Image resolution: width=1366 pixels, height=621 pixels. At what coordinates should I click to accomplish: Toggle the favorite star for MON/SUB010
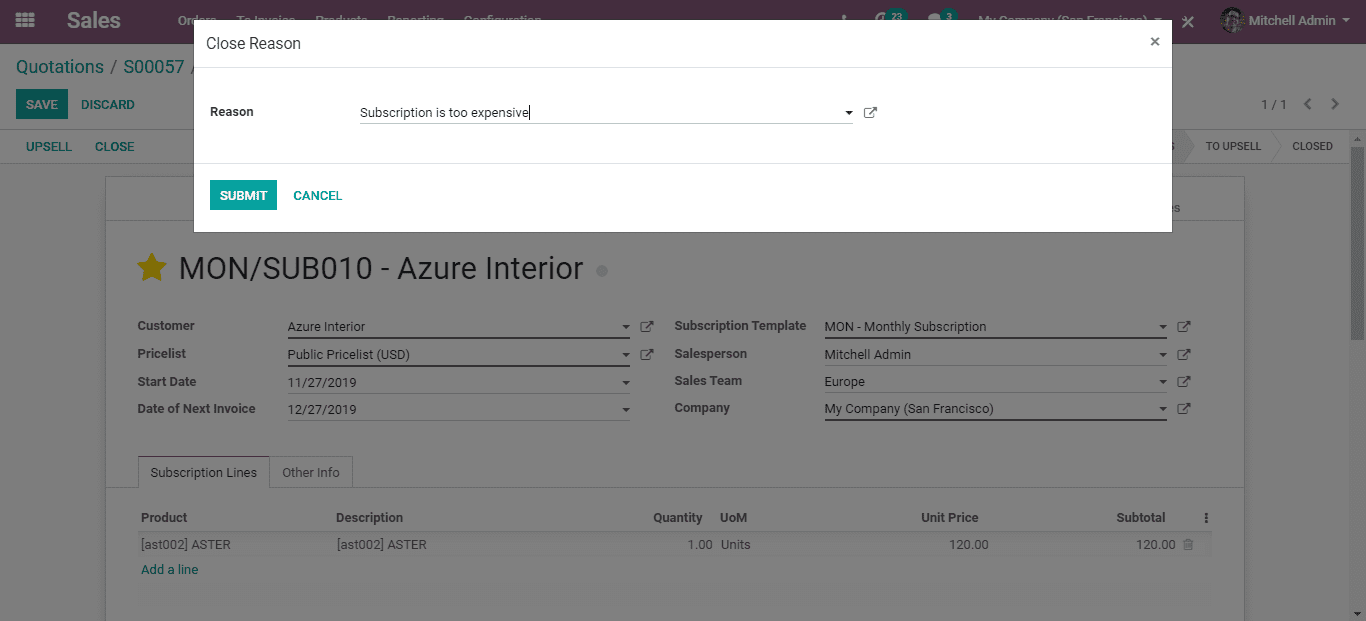tap(151, 268)
